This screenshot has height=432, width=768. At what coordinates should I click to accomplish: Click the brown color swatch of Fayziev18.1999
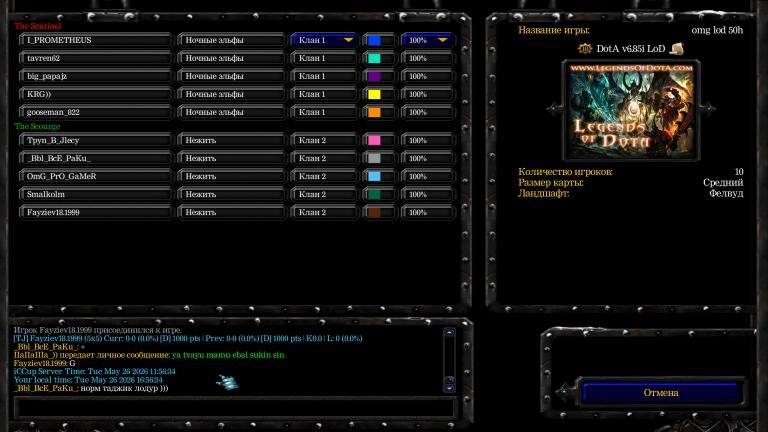[x=374, y=213]
